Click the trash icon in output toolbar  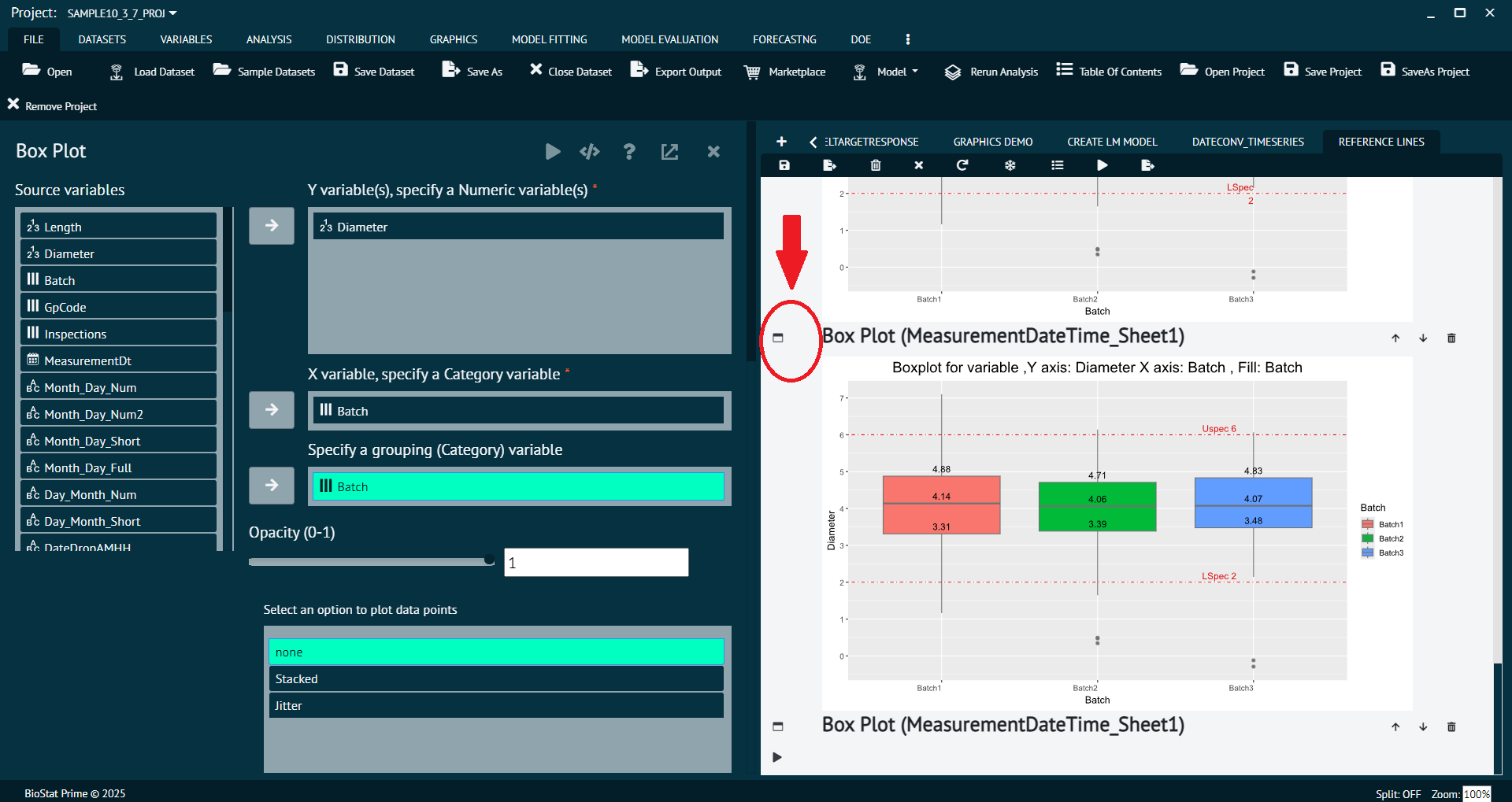point(875,165)
